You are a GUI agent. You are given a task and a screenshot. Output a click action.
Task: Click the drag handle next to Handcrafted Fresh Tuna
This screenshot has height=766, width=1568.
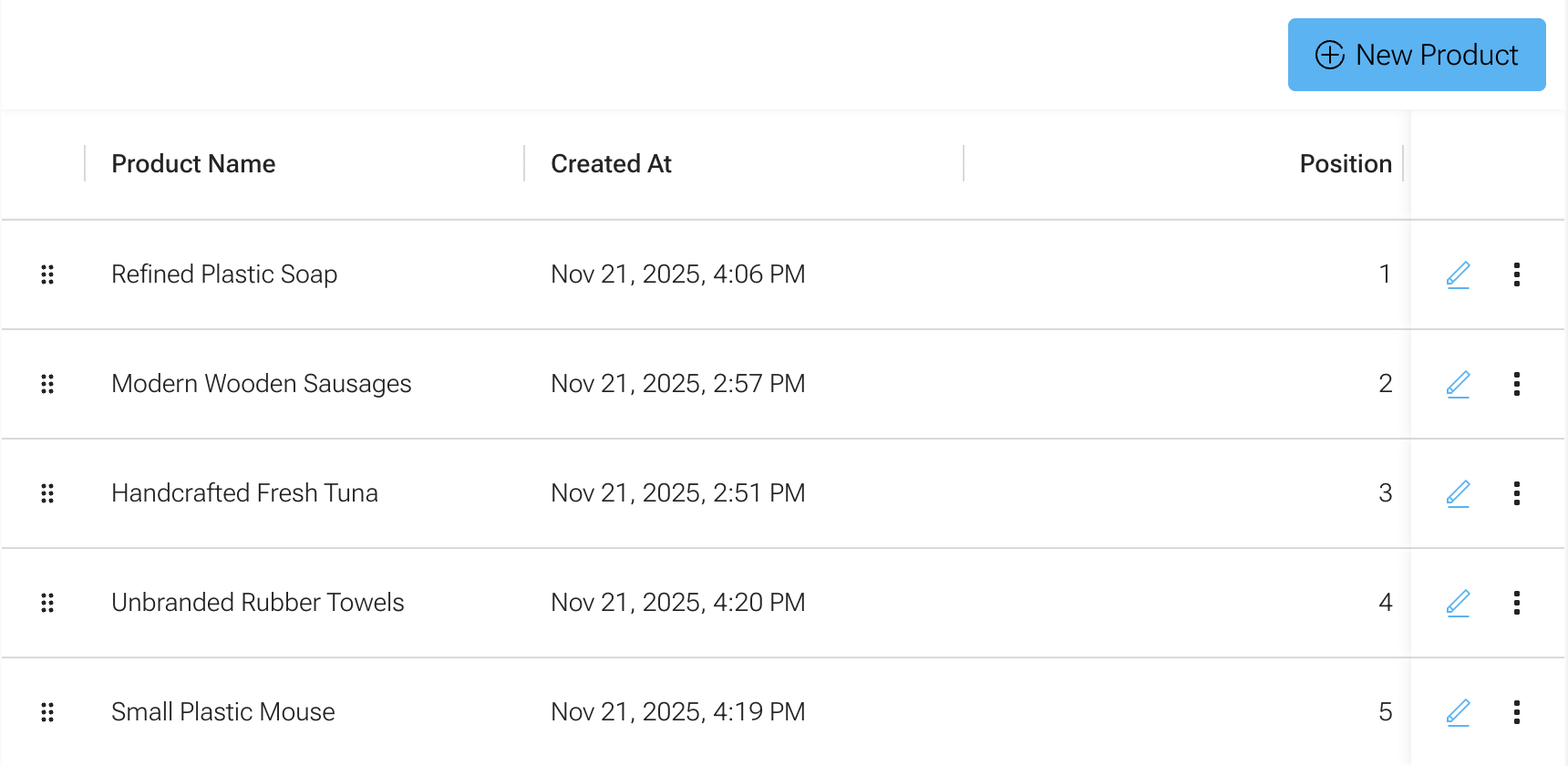point(47,492)
